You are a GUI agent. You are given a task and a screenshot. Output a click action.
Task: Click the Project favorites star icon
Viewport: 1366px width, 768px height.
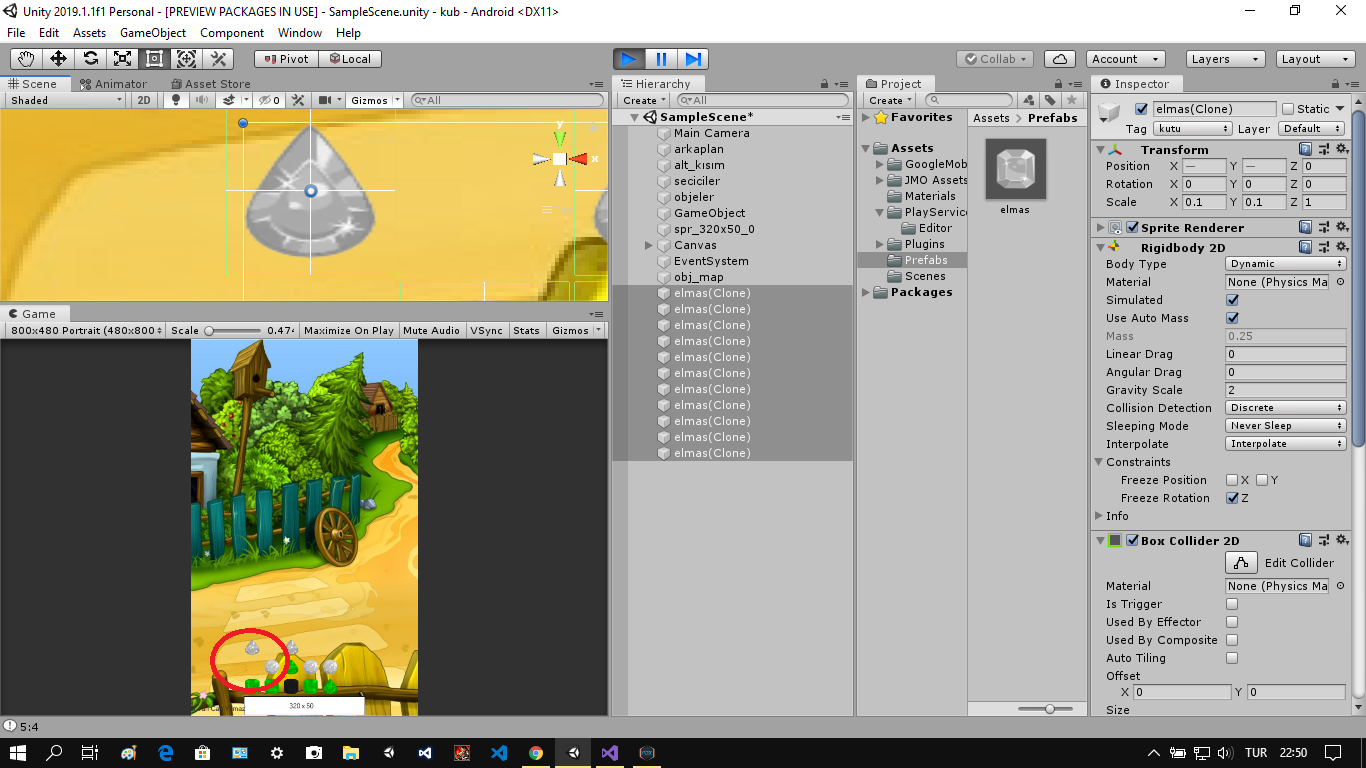pos(1072,100)
